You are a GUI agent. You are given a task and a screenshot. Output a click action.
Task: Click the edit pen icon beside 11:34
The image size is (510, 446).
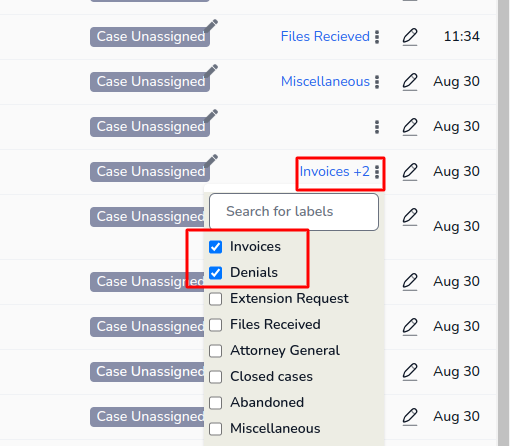410,37
